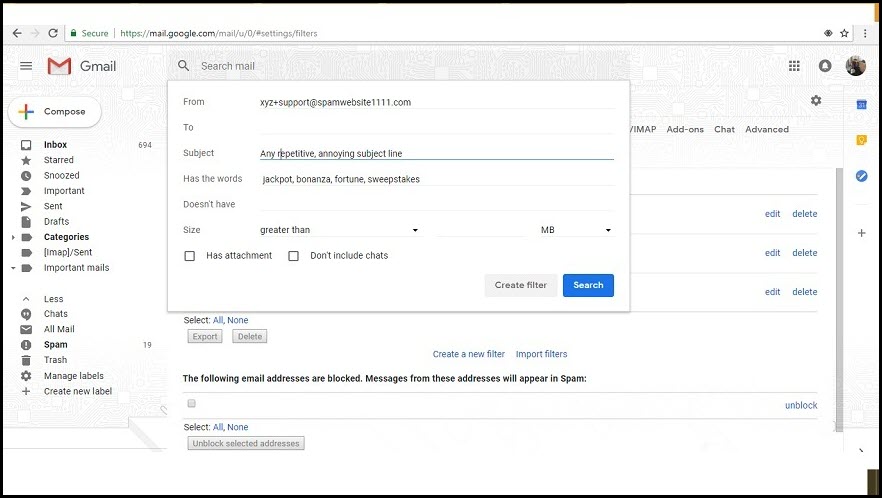Click the blue Search button

coord(588,285)
